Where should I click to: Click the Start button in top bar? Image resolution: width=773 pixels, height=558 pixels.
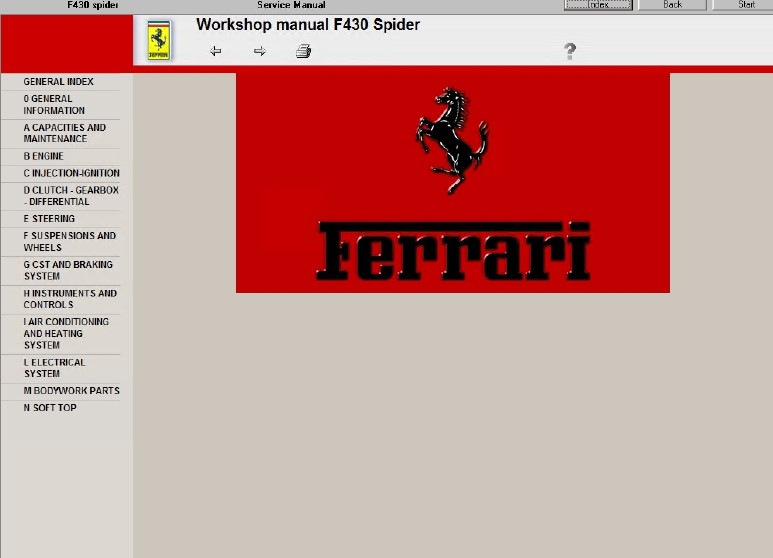coord(743,5)
